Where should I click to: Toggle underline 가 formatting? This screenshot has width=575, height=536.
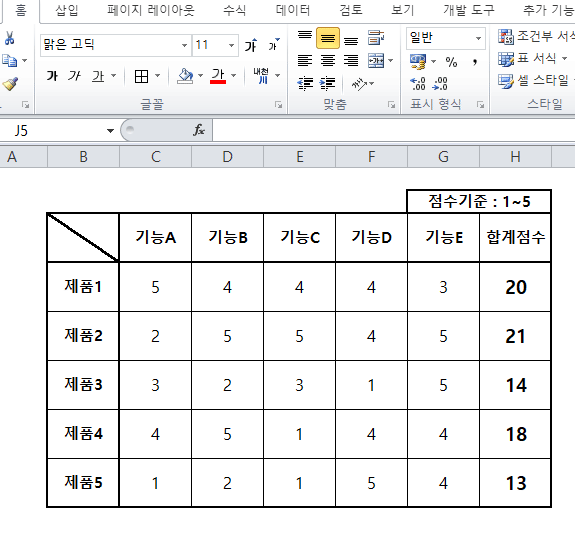coord(98,76)
